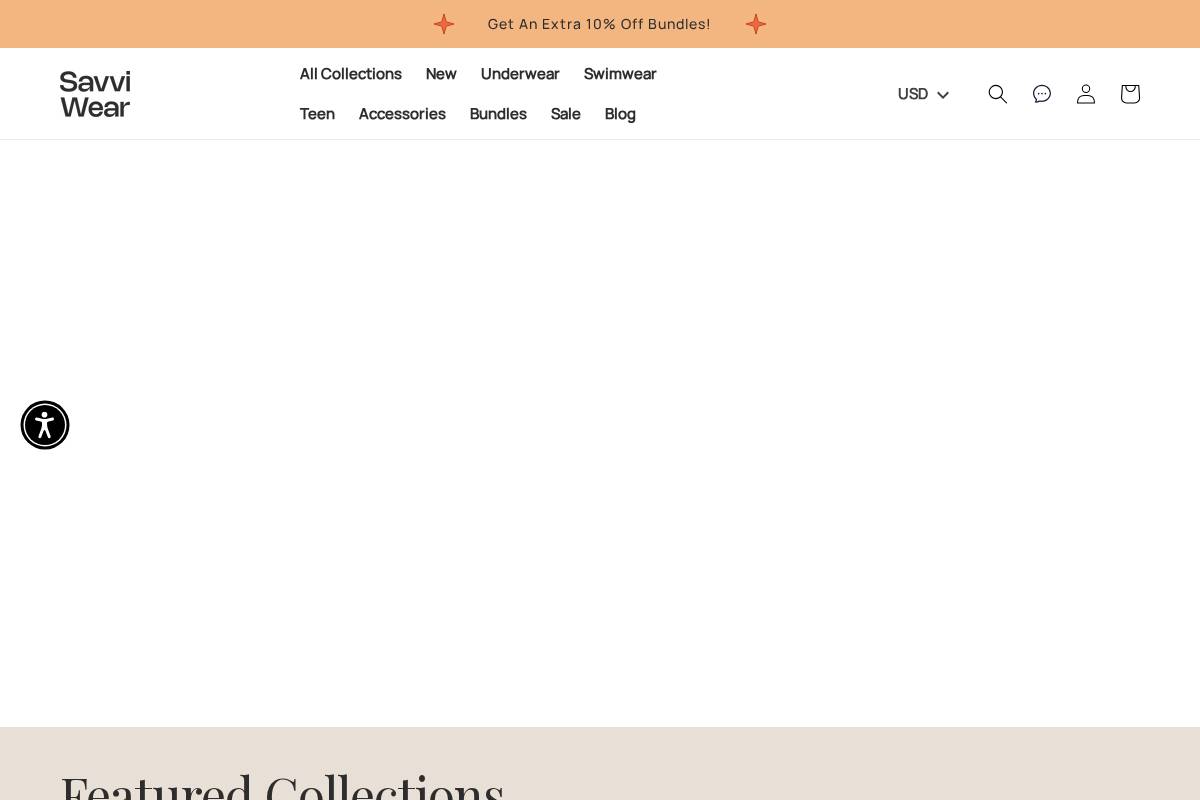This screenshot has width=1200, height=800.
Task: Open the chat support icon
Action: point(1042,94)
